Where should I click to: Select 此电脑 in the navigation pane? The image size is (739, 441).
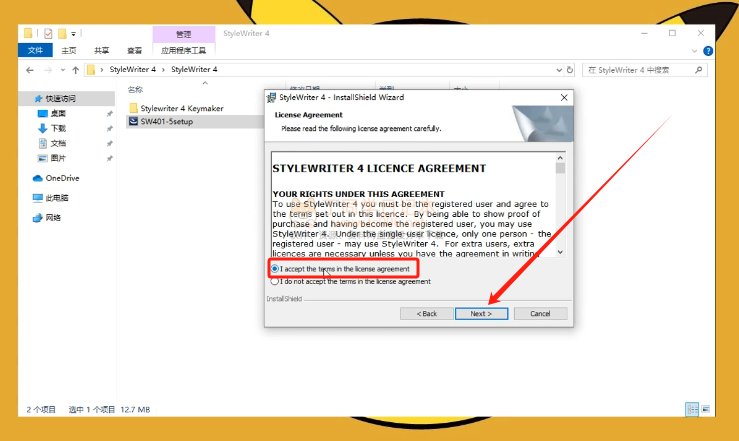[x=57, y=198]
